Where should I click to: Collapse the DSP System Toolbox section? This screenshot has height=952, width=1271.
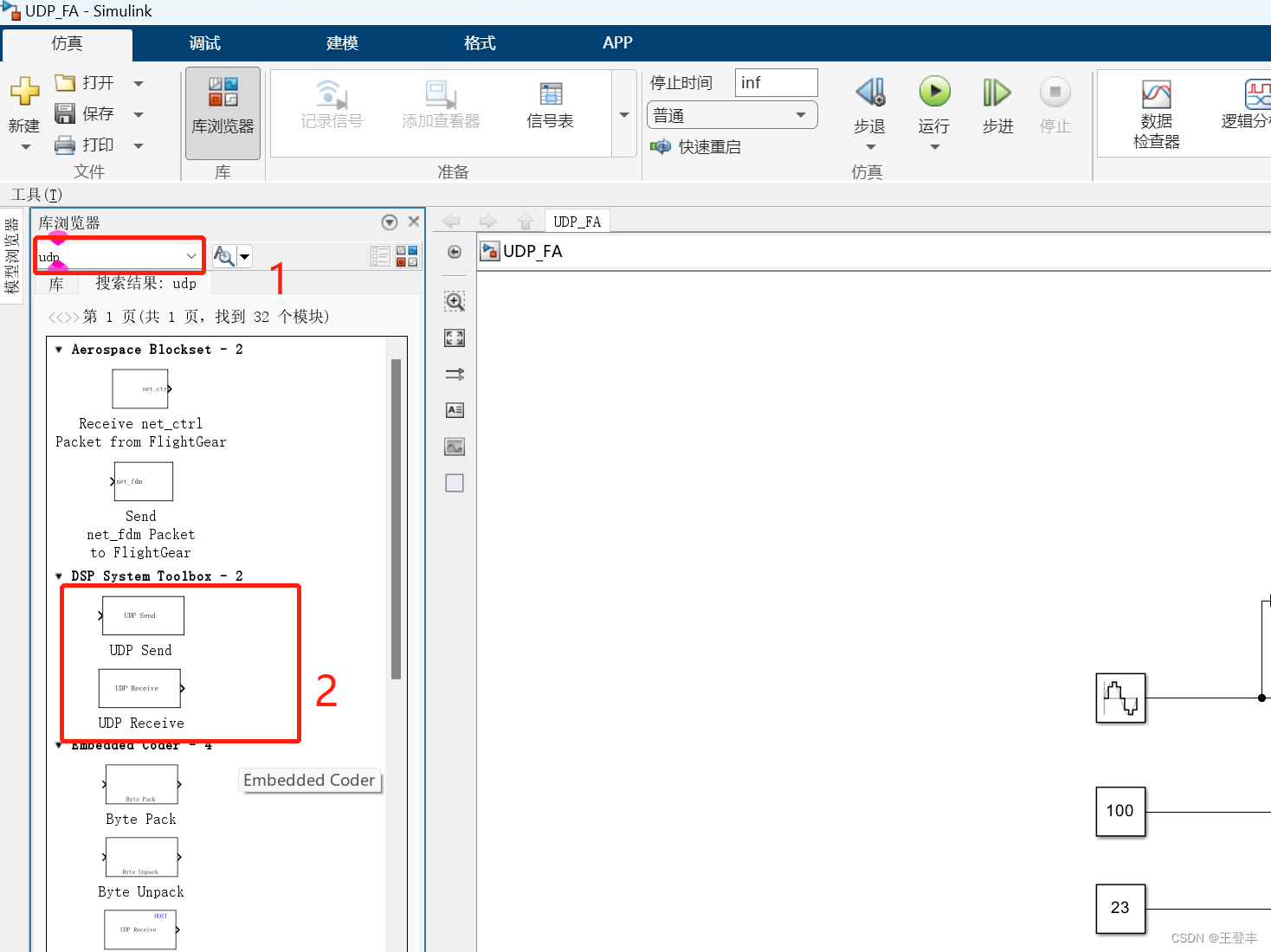click(58, 576)
